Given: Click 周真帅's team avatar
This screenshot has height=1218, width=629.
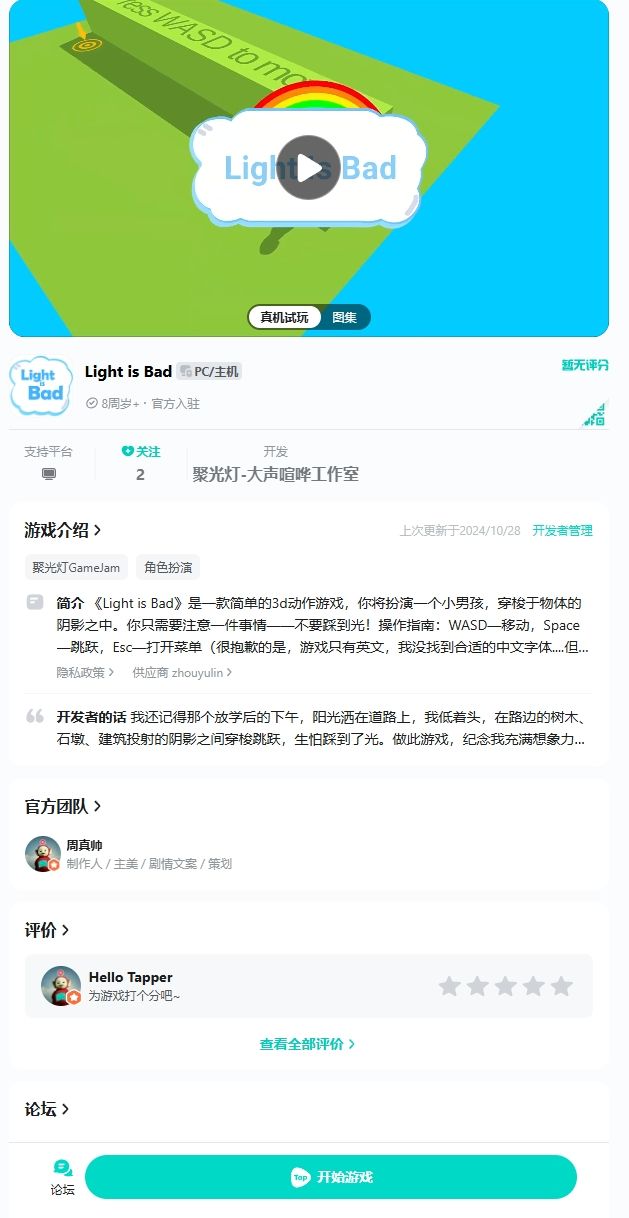Looking at the screenshot, I should pyautogui.click(x=43, y=854).
